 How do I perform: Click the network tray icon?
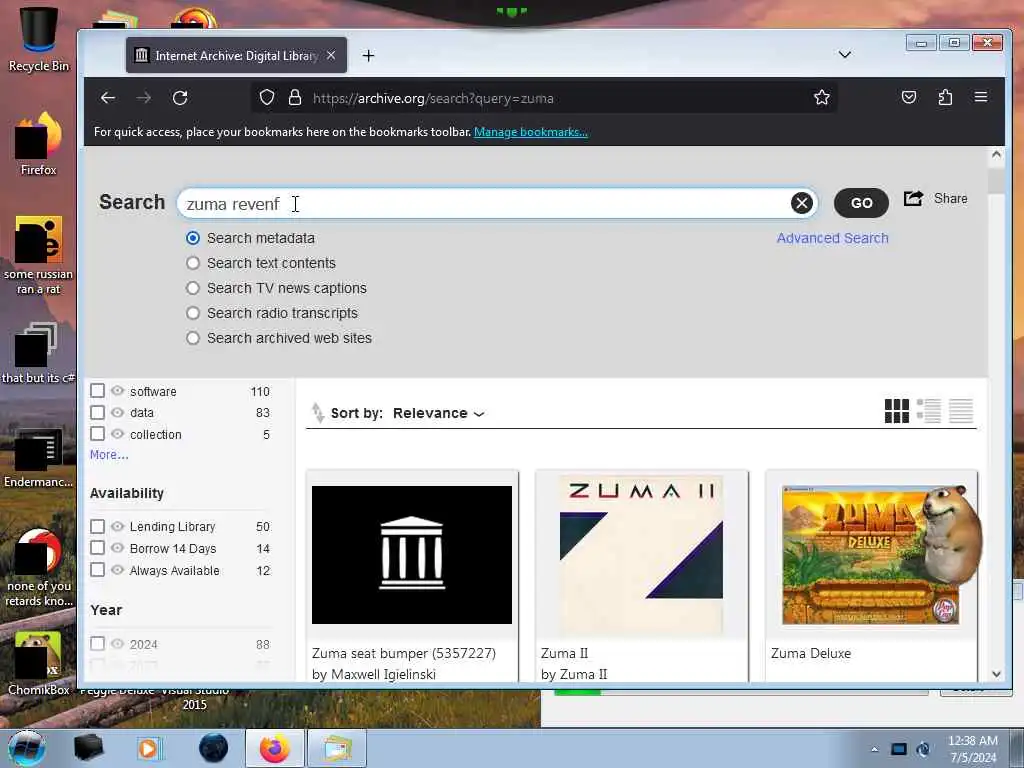[x=899, y=749]
